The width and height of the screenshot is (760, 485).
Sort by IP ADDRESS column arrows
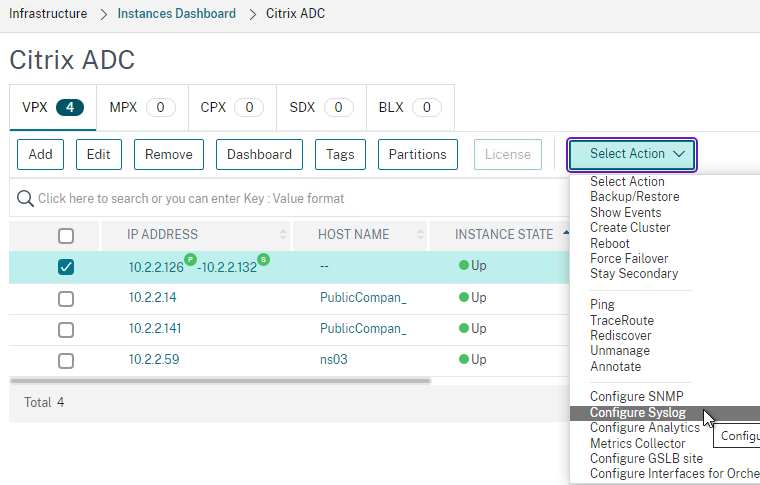pyautogui.click(x=283, y=235)
